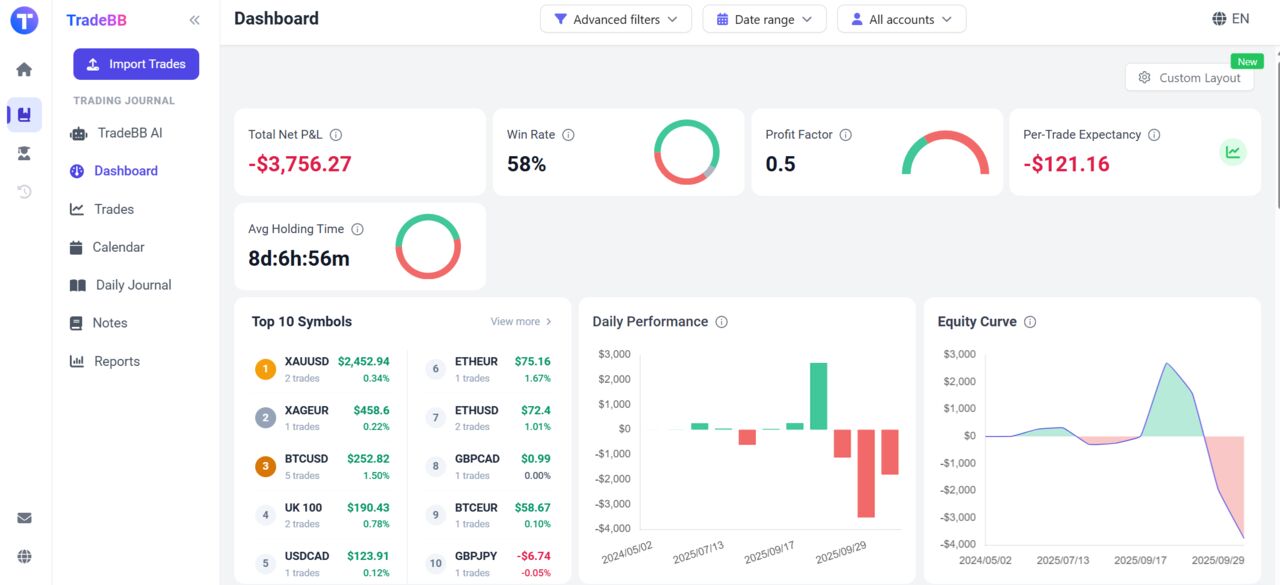Image resolution: width=1280 pixels, height=585 pixels.
Task: Click the rank 2 gray badge
Action: pyautogui.click(x=265, y=418)
